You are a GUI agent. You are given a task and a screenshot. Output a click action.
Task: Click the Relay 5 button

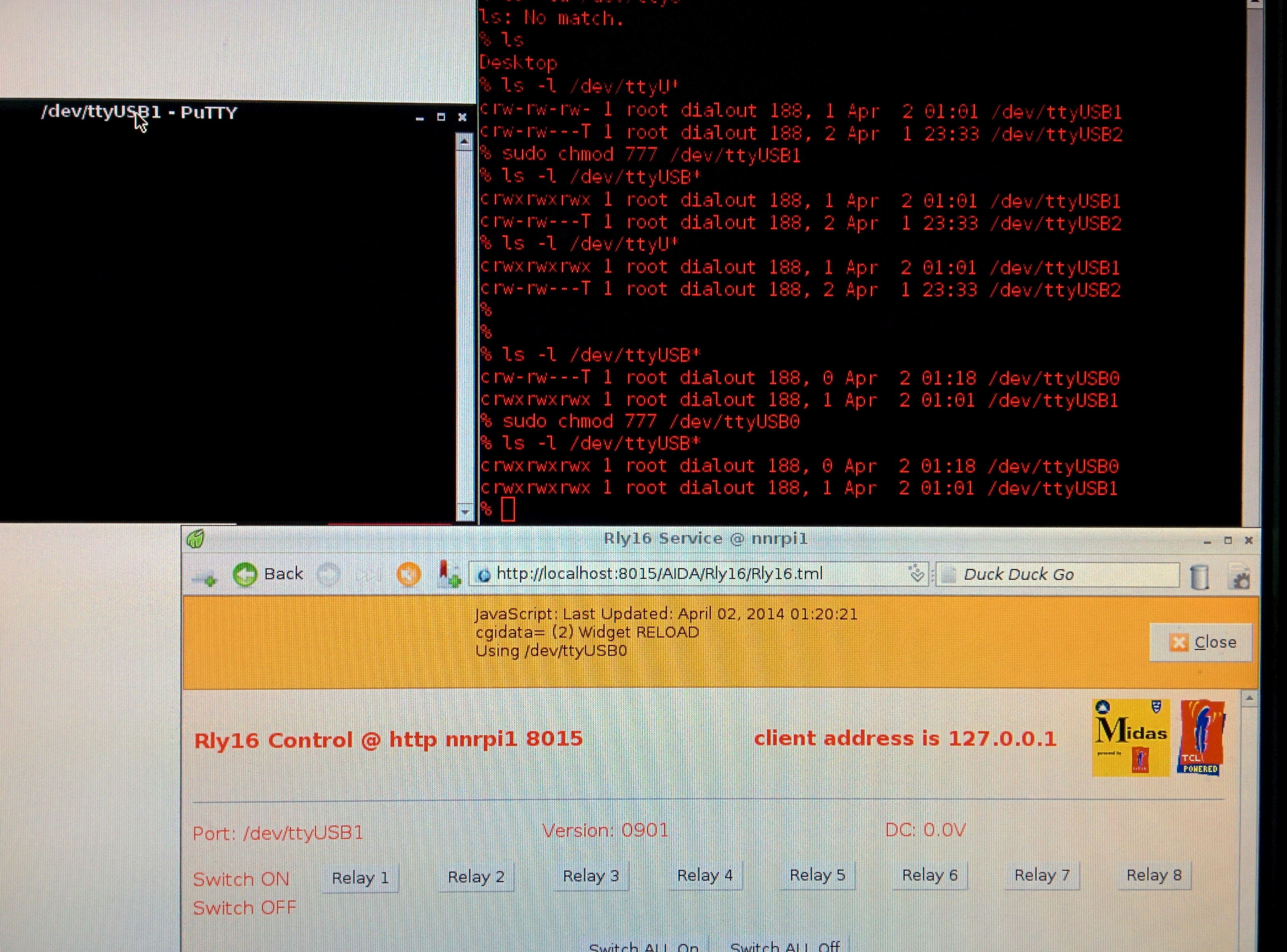(817, 875)
